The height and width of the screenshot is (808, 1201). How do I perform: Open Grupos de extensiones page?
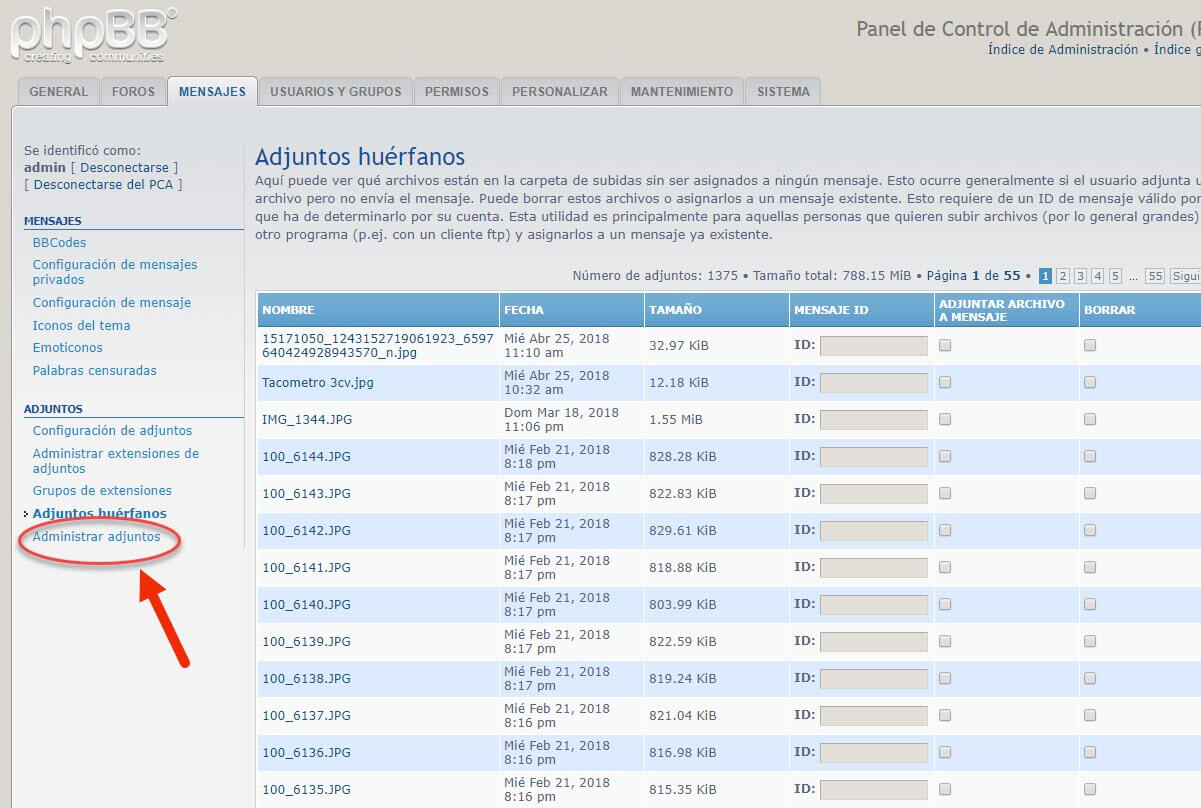click(x=102, y=490)
